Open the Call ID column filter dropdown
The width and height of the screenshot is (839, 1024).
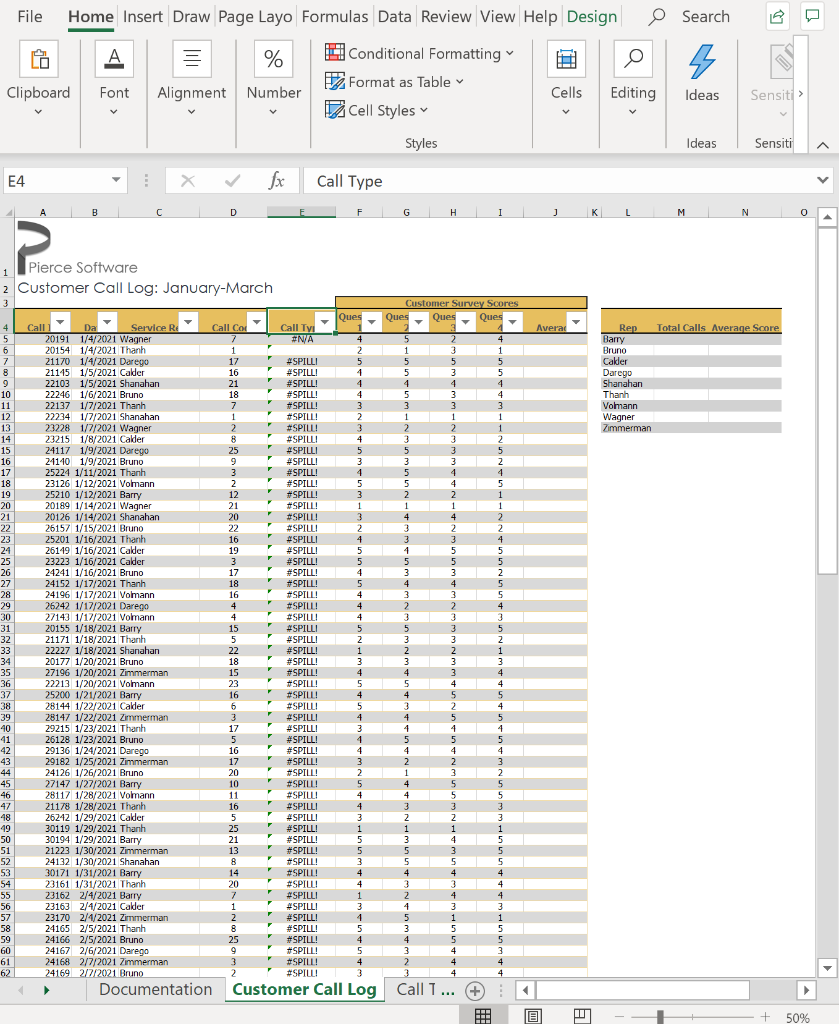[x=60, y=321]
